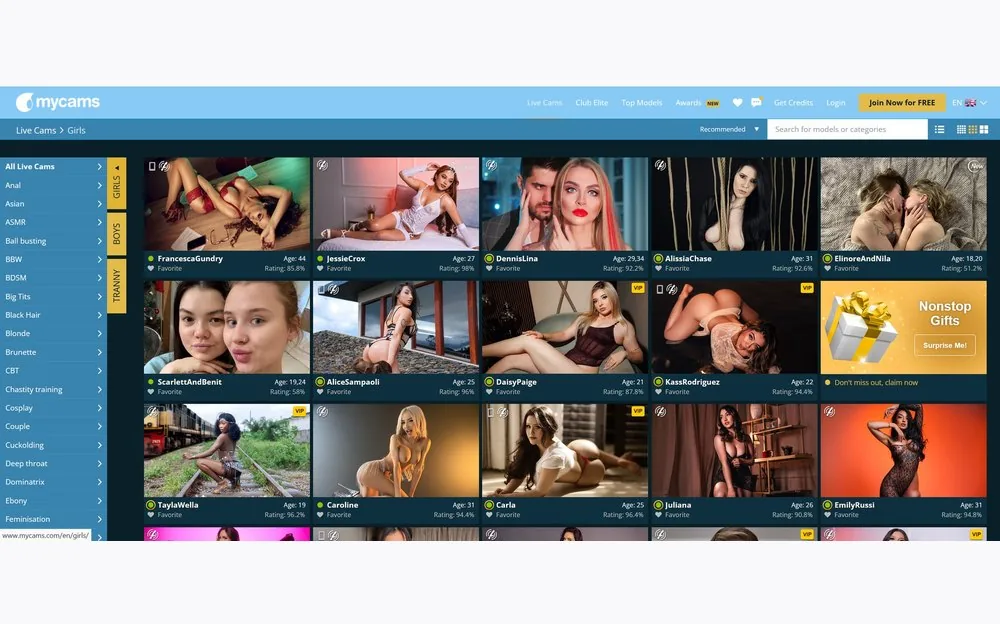Open messages via the header chat bubble icon

coord(756,103)
